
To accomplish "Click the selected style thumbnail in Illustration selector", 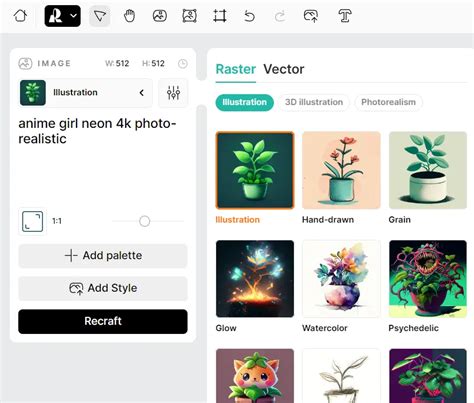I will [x=33, y=93].
